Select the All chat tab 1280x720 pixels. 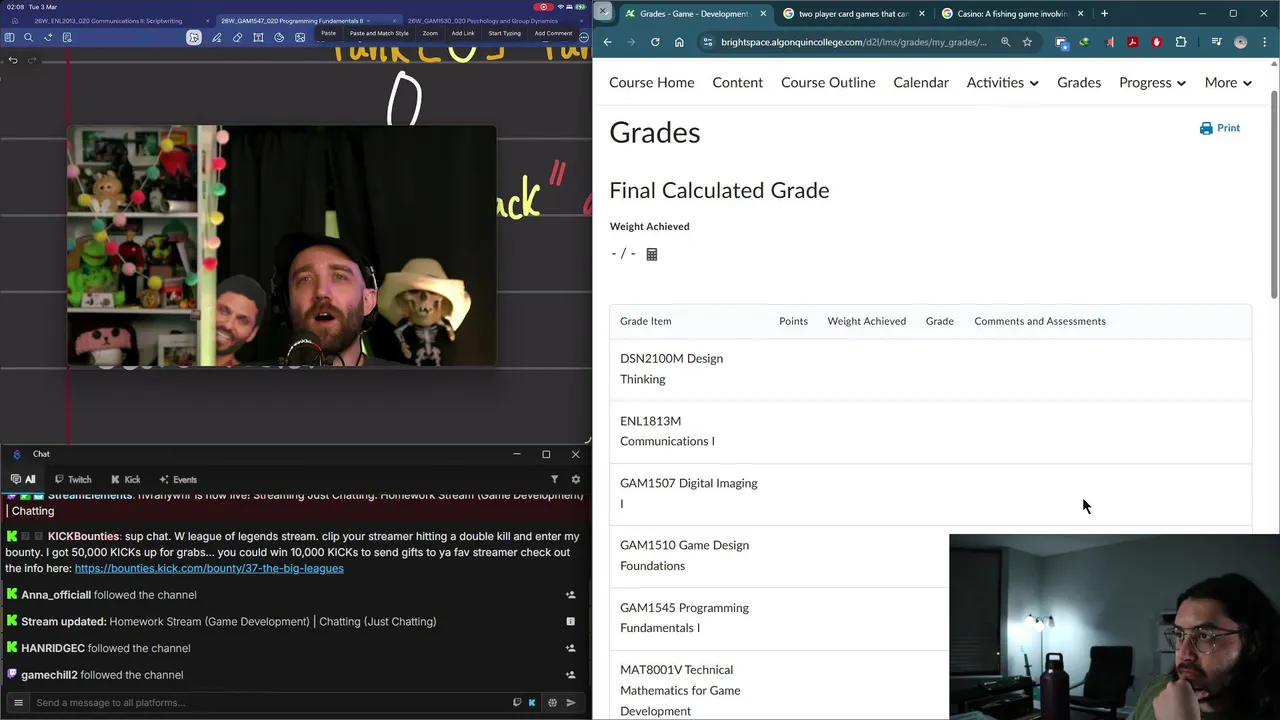coord(23,479)
